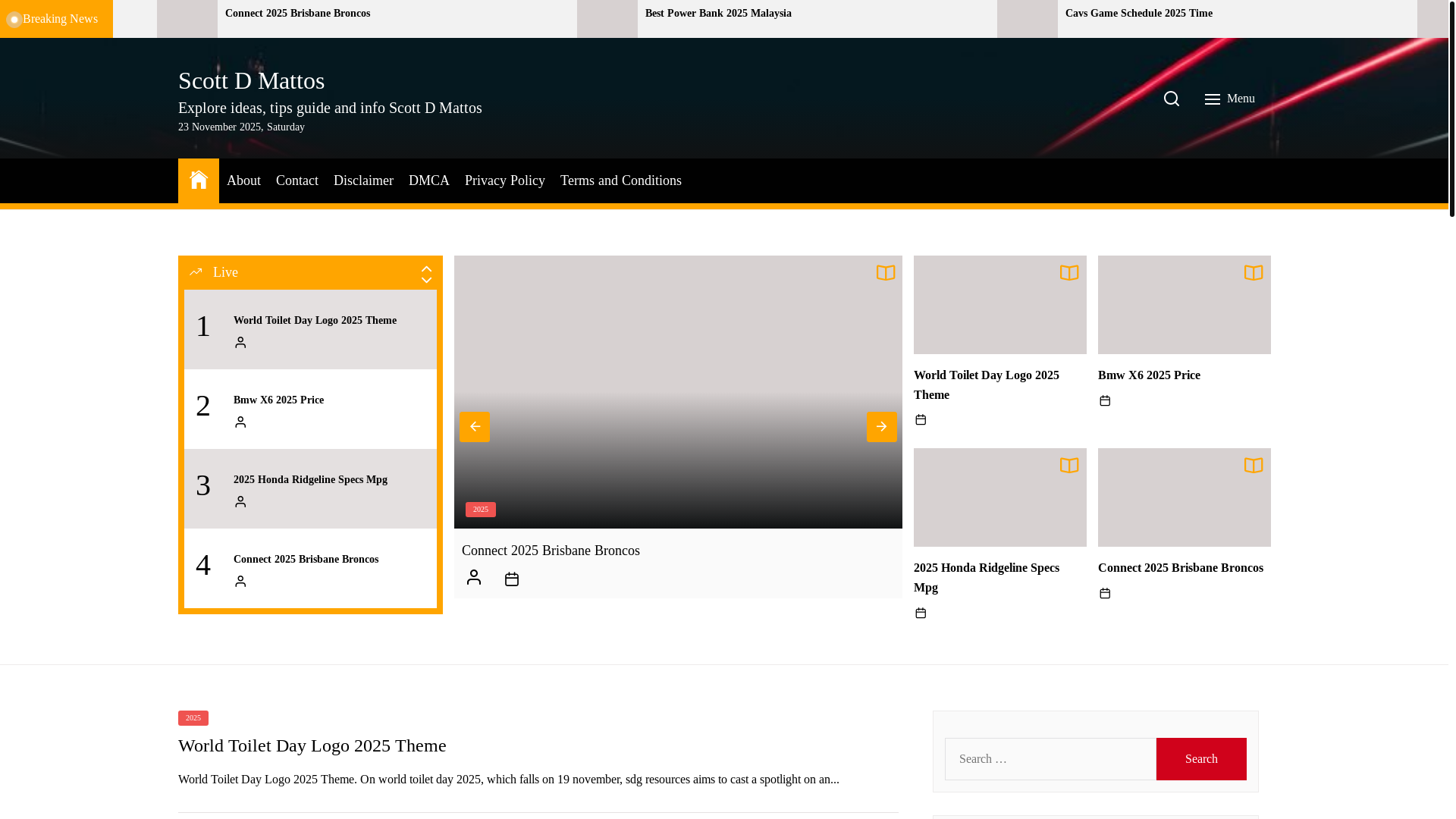This screenshot has width=1456, height=819.
Task: Open Terms and Conditions page
Action: [621, 180]
